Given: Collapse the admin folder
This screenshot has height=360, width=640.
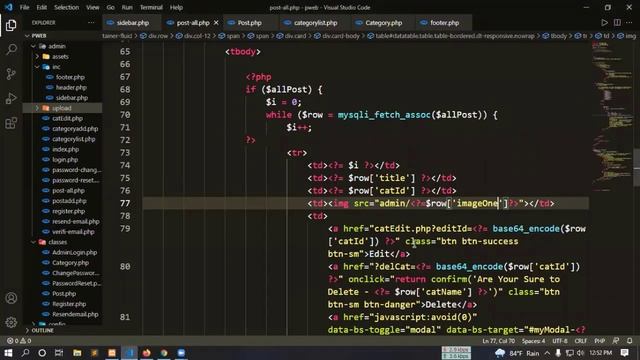Looking at the screenshot, I should [33, 46].
